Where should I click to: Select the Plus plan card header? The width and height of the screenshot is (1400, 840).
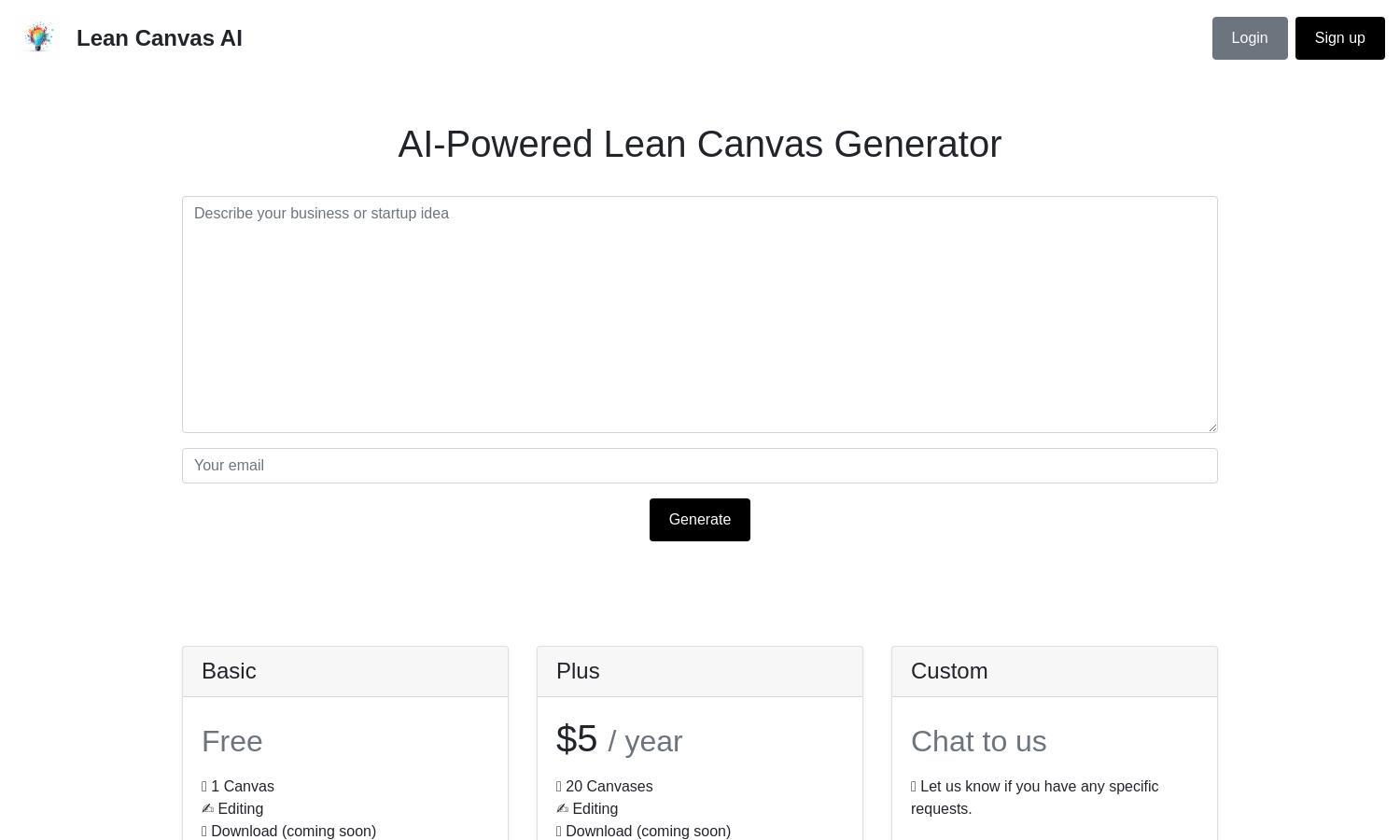[700, 671]
